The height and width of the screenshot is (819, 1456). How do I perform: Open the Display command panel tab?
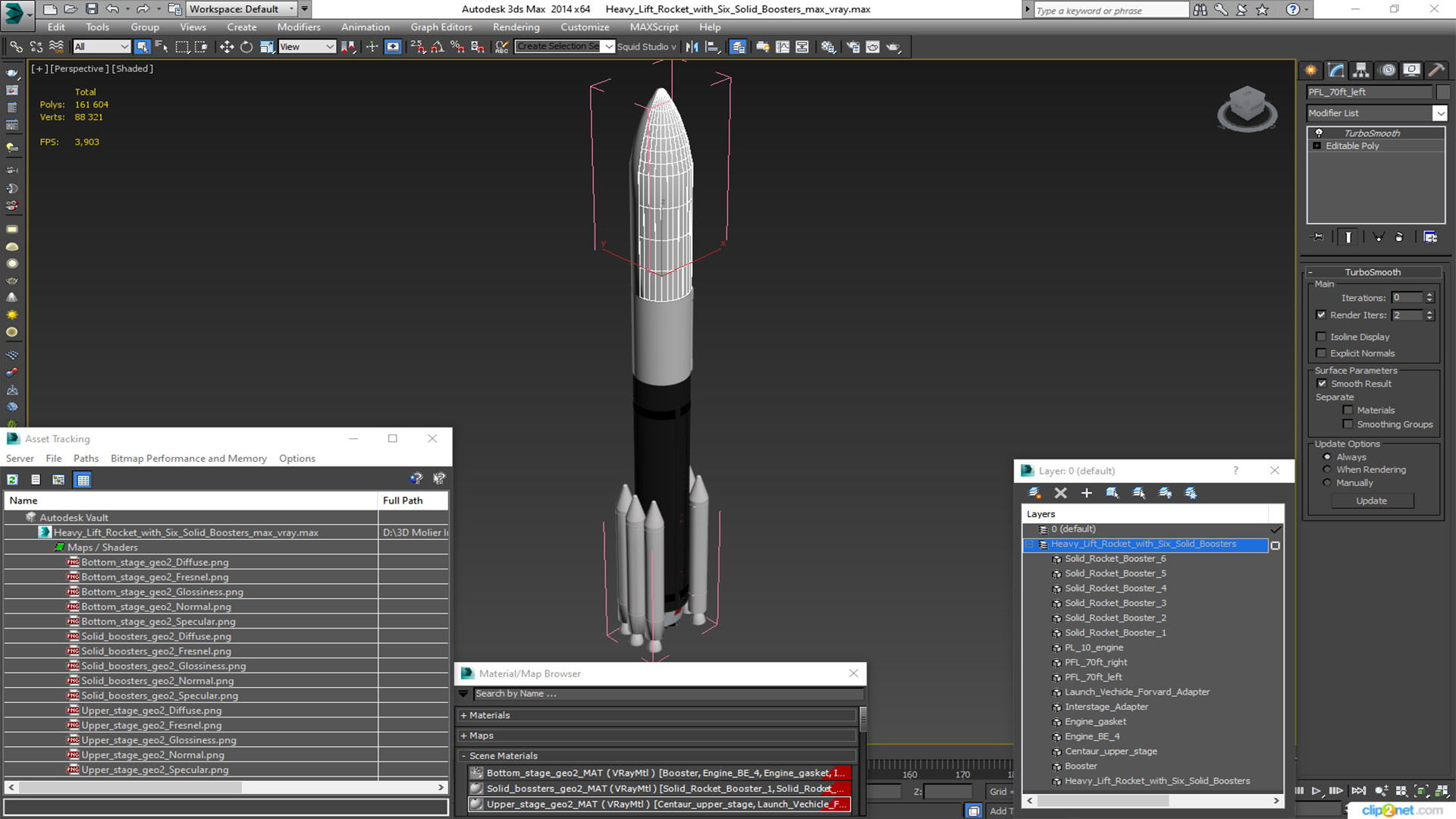[1411, 71]
